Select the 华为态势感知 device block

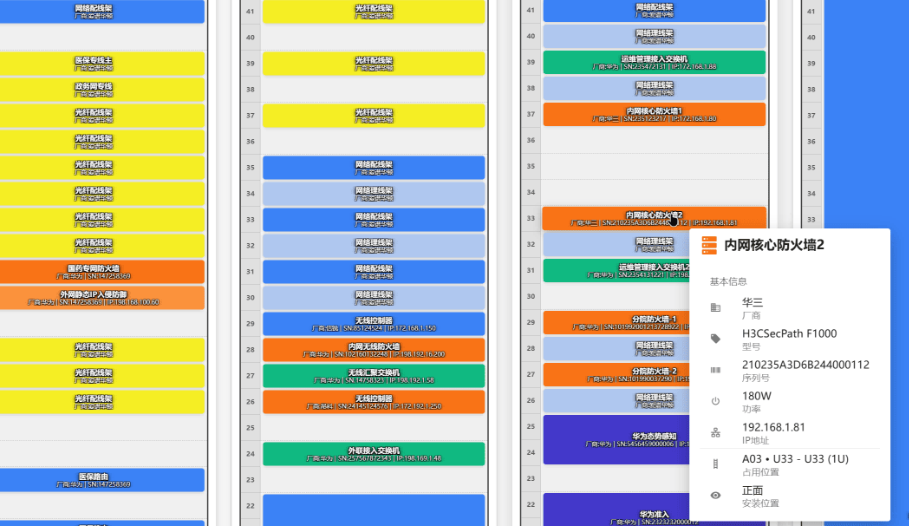pyautogui.click(x=616, y=440)
